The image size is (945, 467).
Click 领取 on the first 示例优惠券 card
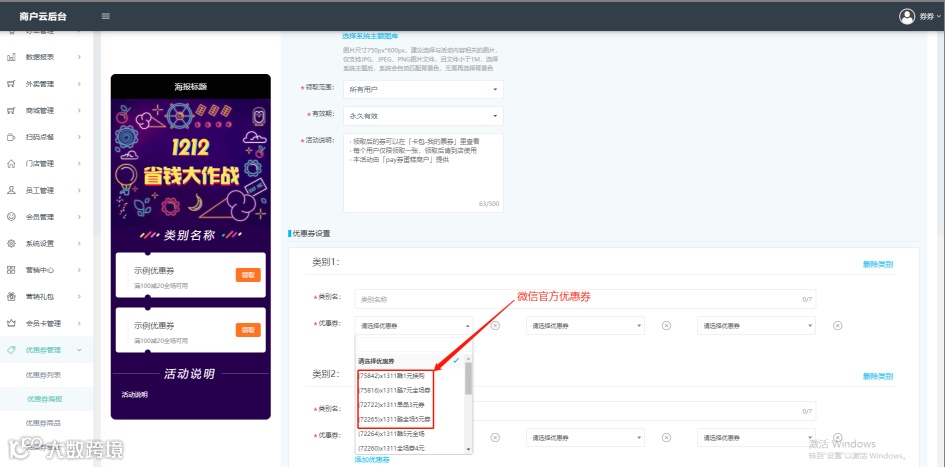coord(248,275)
